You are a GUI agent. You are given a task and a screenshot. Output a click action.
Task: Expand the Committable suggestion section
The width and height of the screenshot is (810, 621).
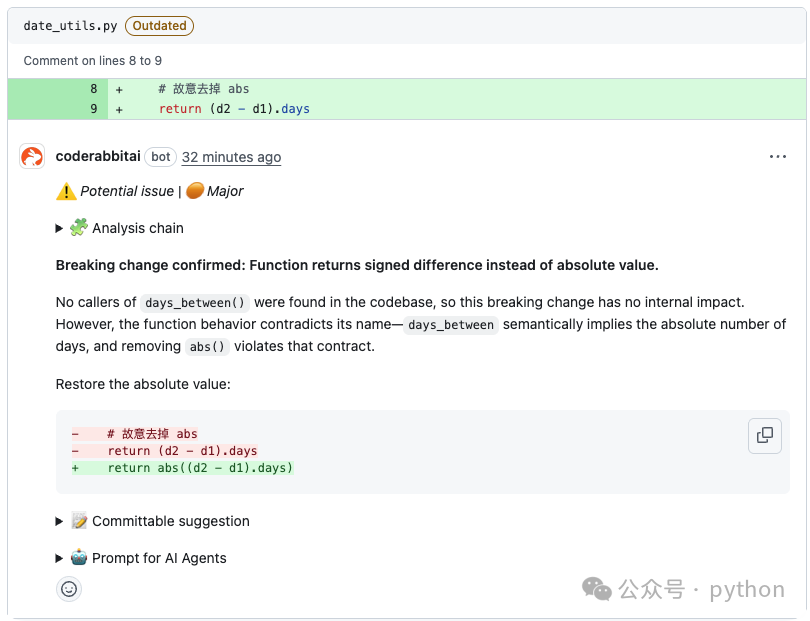(152, 521)
